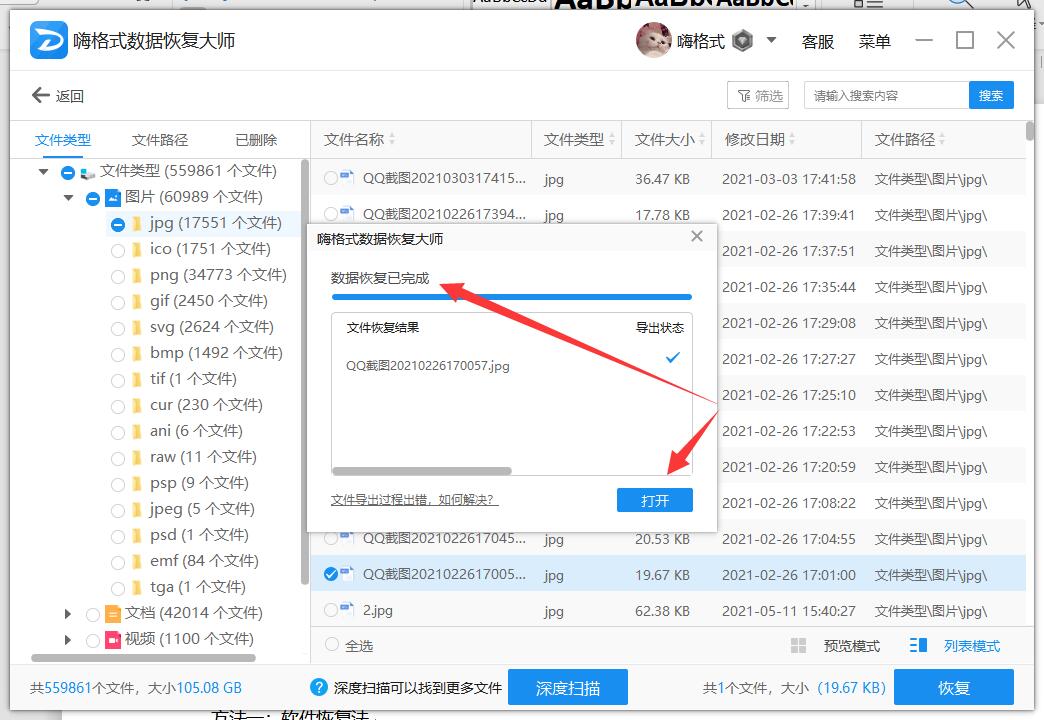Click the 文档 category document icon
Screen dimensions: 1044x720
pos(113,613)
